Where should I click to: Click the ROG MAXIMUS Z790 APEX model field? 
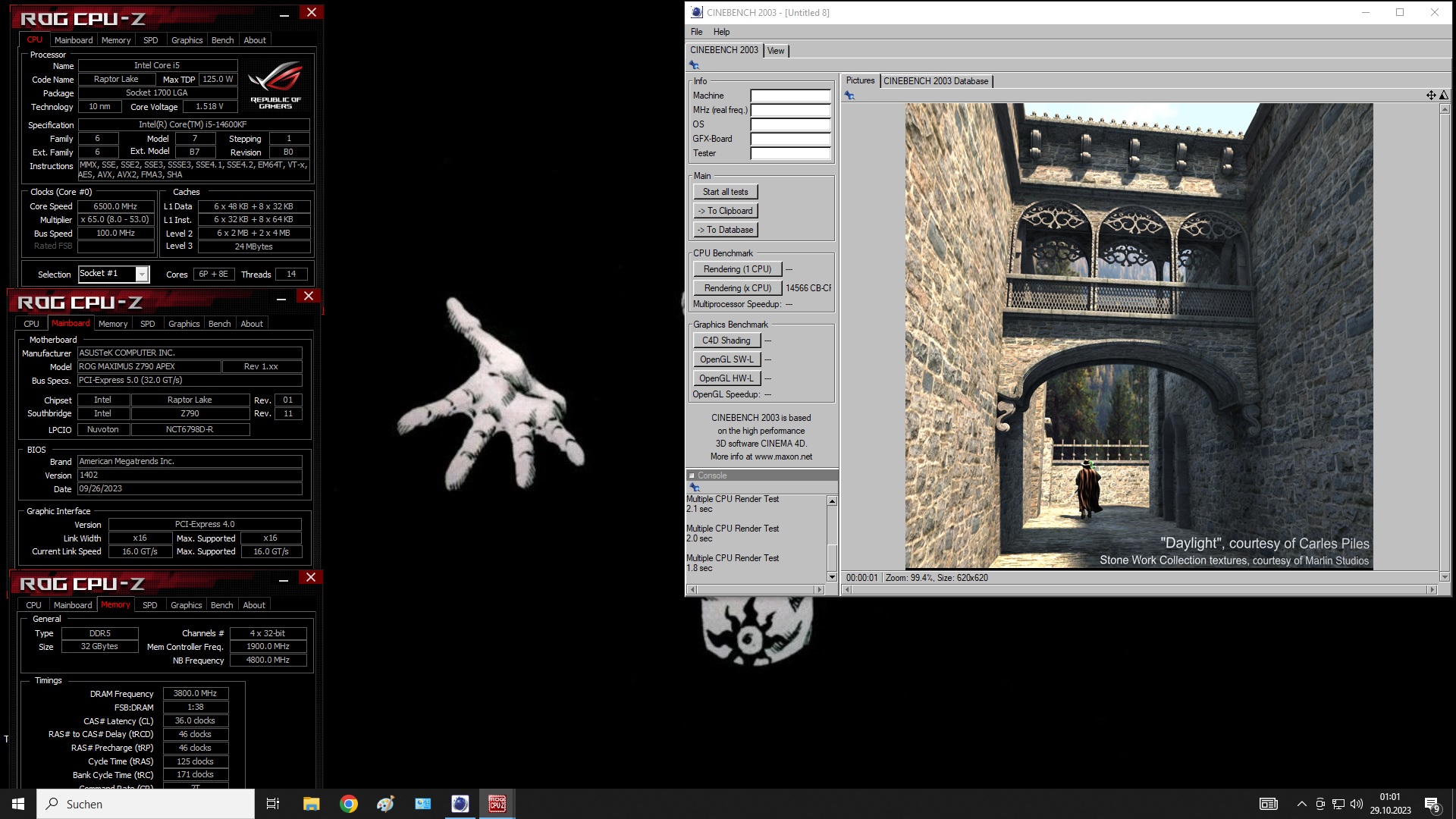pyautogui.click(x=149, y=366)
